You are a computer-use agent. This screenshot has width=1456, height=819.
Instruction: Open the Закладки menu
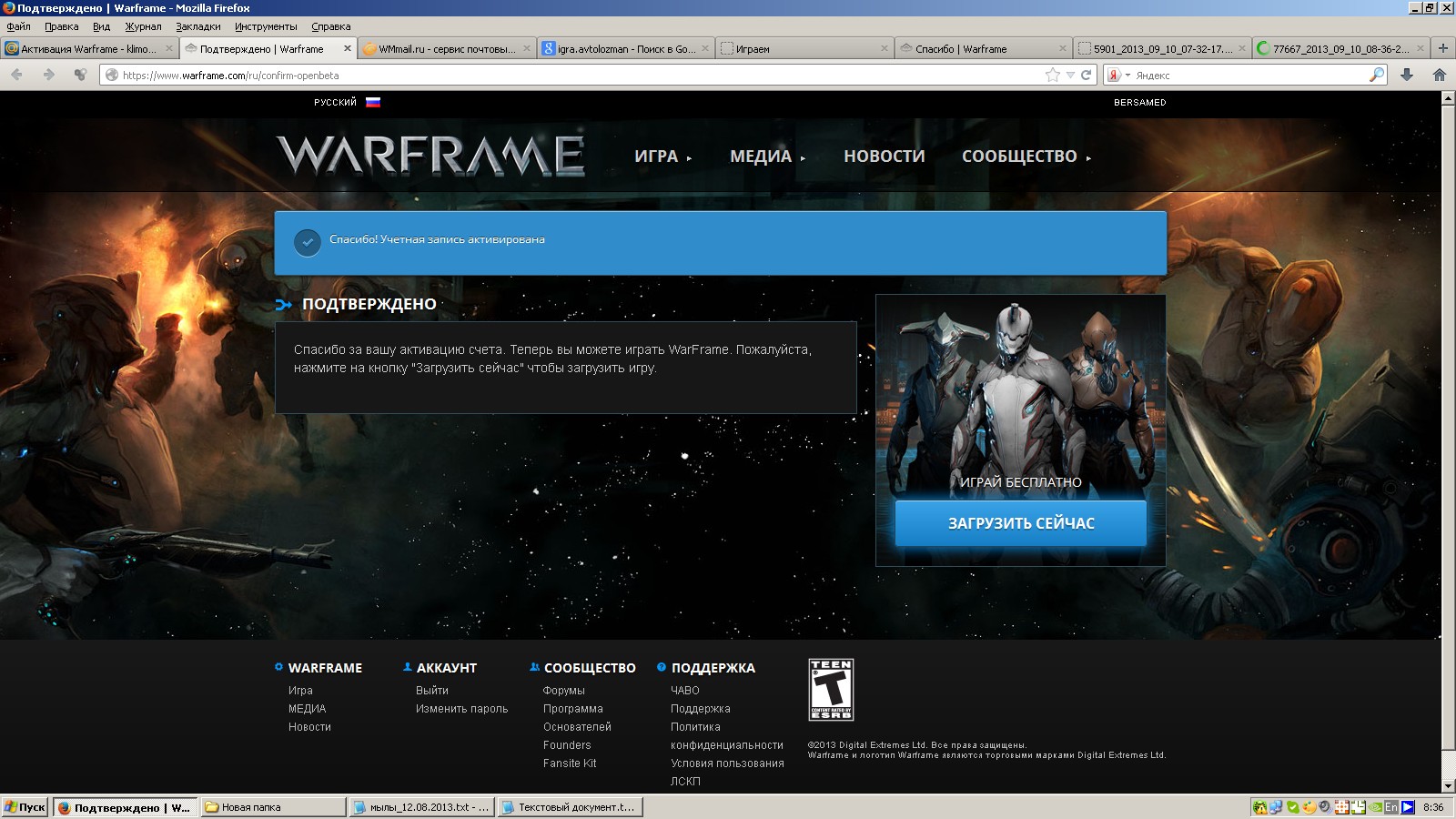pyautogui.click(x=198, y=26)
